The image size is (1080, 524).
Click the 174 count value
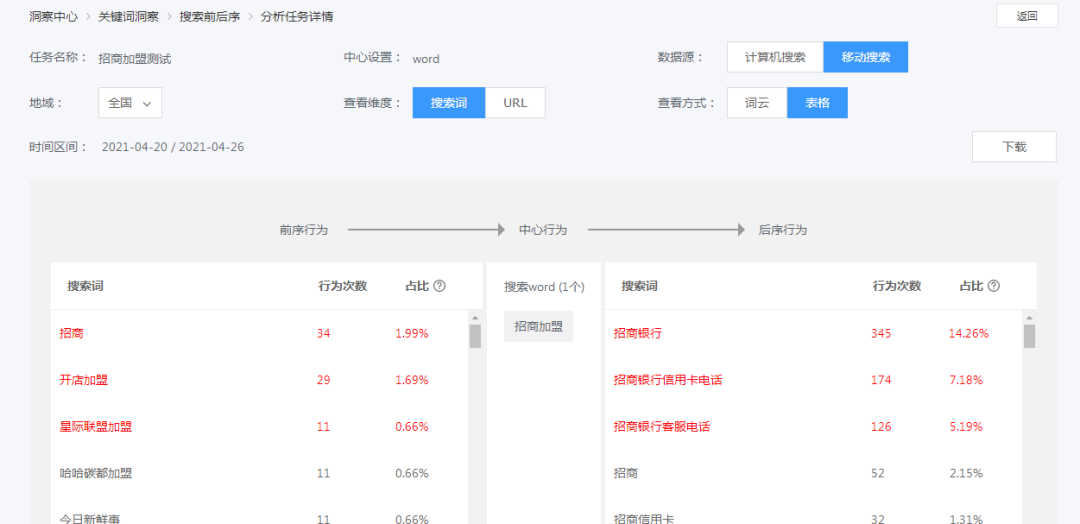pos(881,380)
